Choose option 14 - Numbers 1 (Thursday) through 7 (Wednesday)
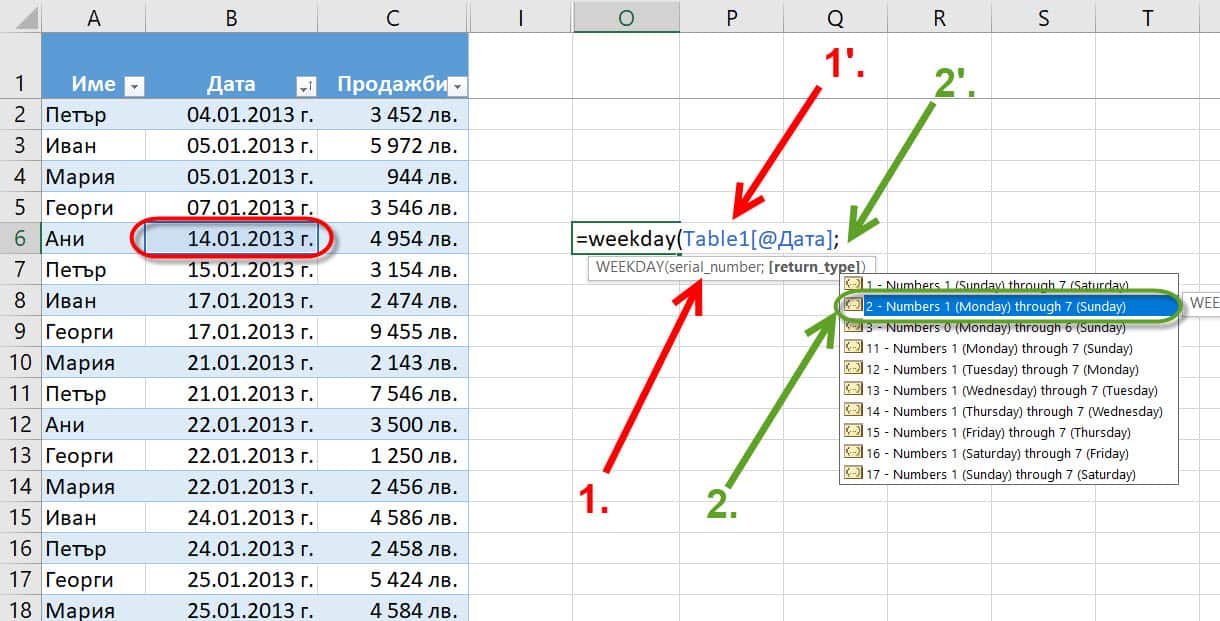This screenshot has height=621, width=1220. [x=1008, y=411]
